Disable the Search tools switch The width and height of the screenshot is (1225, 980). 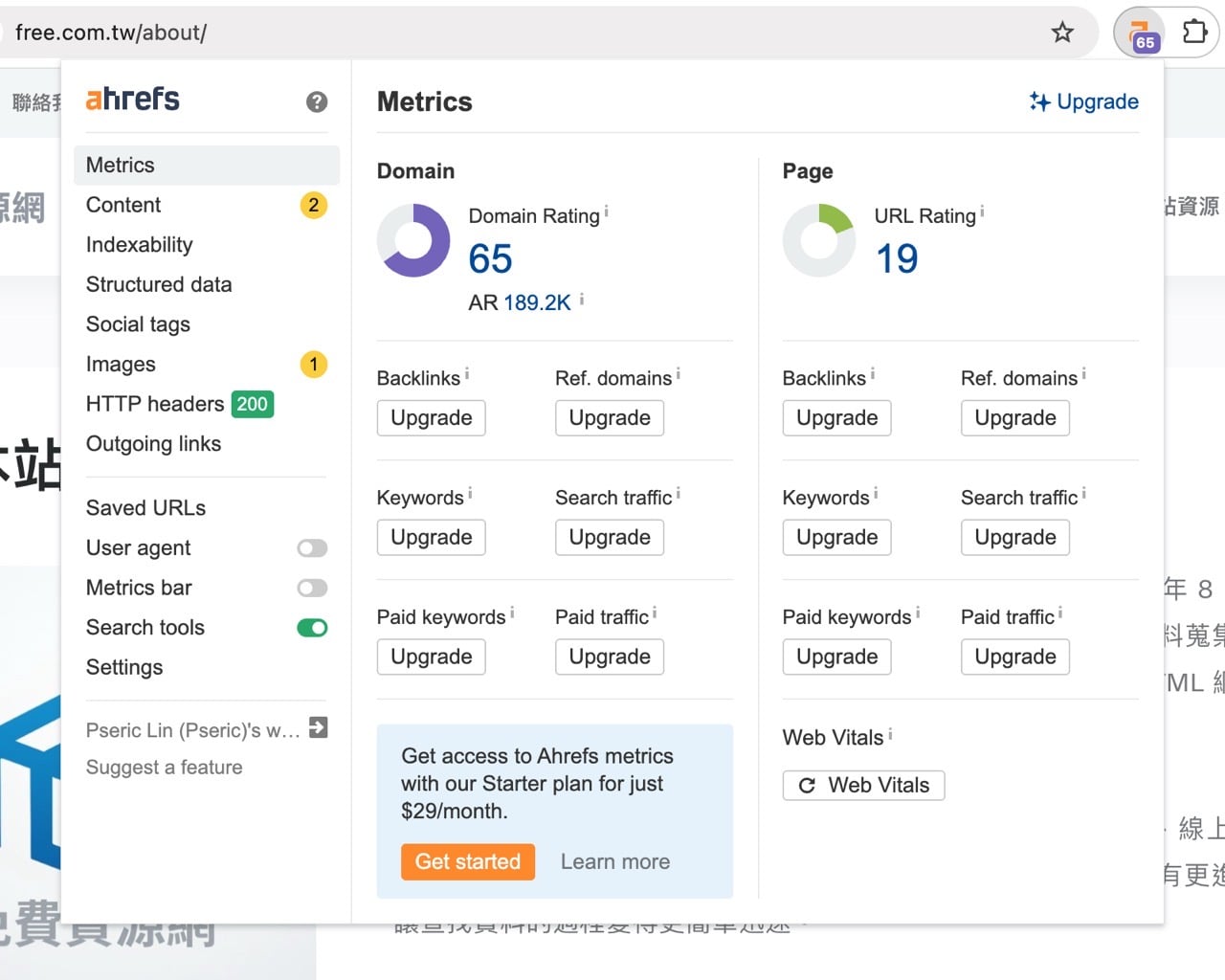click(312, 628)
